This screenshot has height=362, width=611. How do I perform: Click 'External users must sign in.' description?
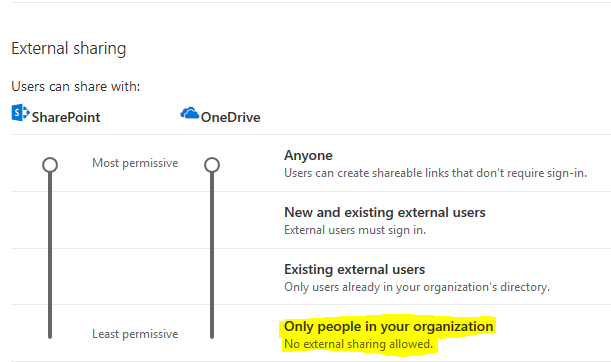coord(355,230)
